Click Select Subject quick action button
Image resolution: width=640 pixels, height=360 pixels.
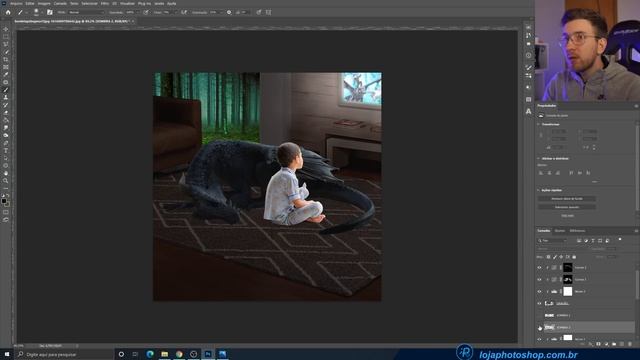(567, 207)
